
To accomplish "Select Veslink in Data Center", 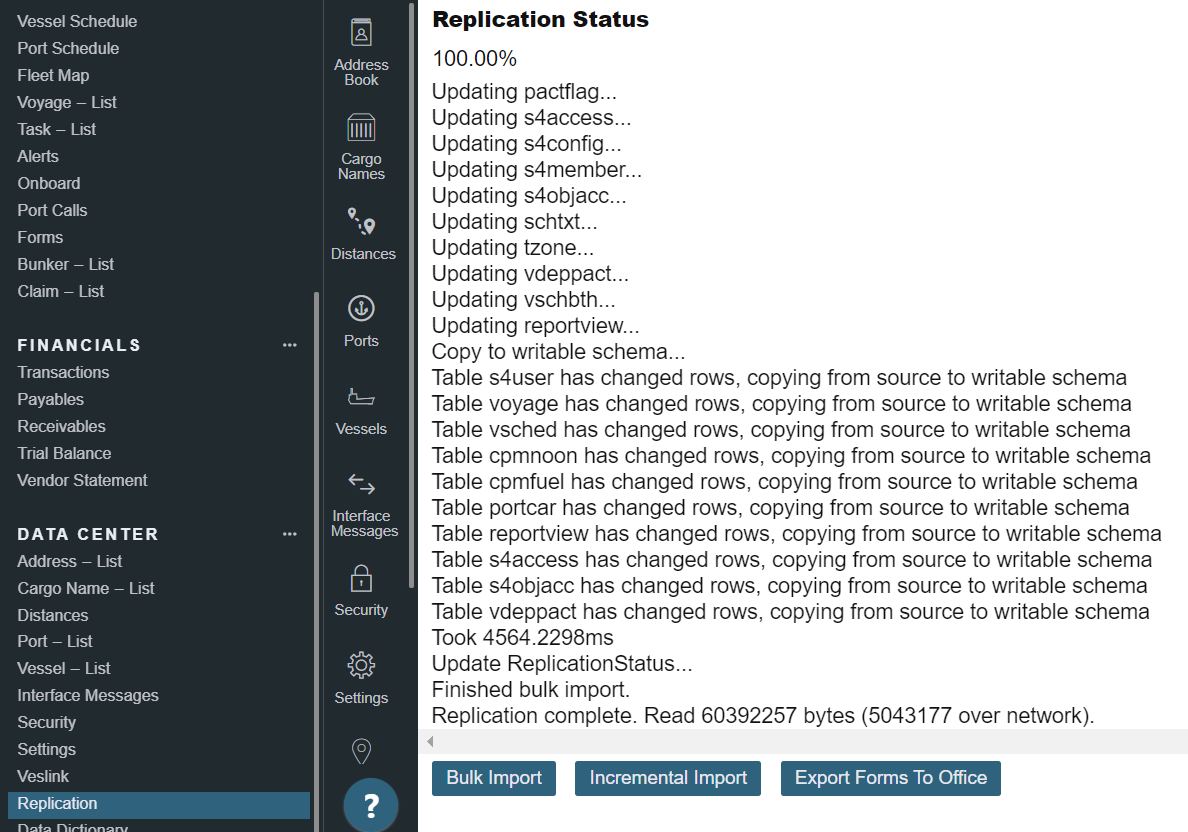I will point(43,776).
